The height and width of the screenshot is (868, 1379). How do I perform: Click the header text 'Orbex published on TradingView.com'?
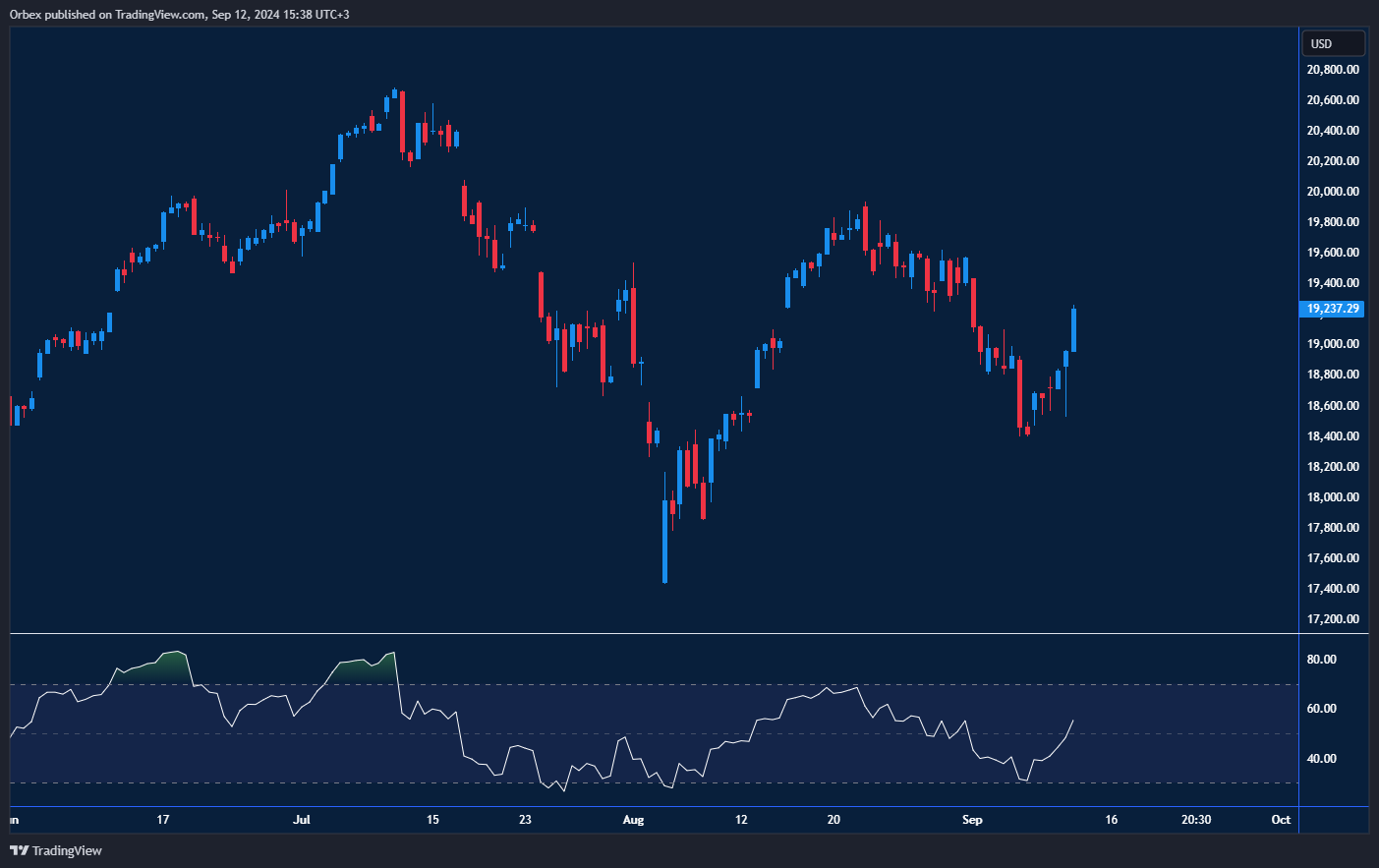point(108,15)
